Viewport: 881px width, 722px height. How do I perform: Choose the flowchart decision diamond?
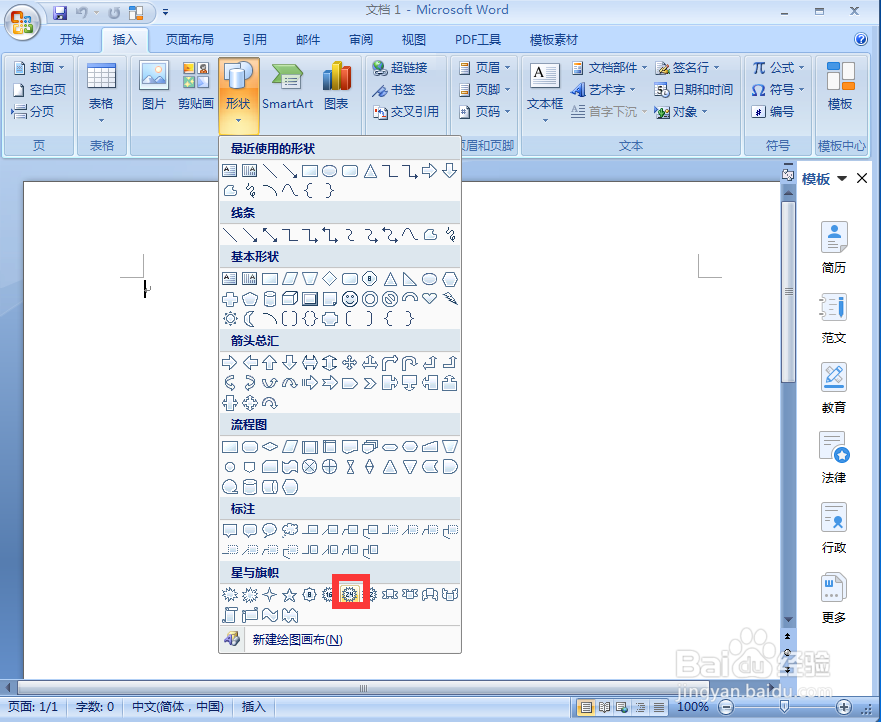click(x=270, y=447)
